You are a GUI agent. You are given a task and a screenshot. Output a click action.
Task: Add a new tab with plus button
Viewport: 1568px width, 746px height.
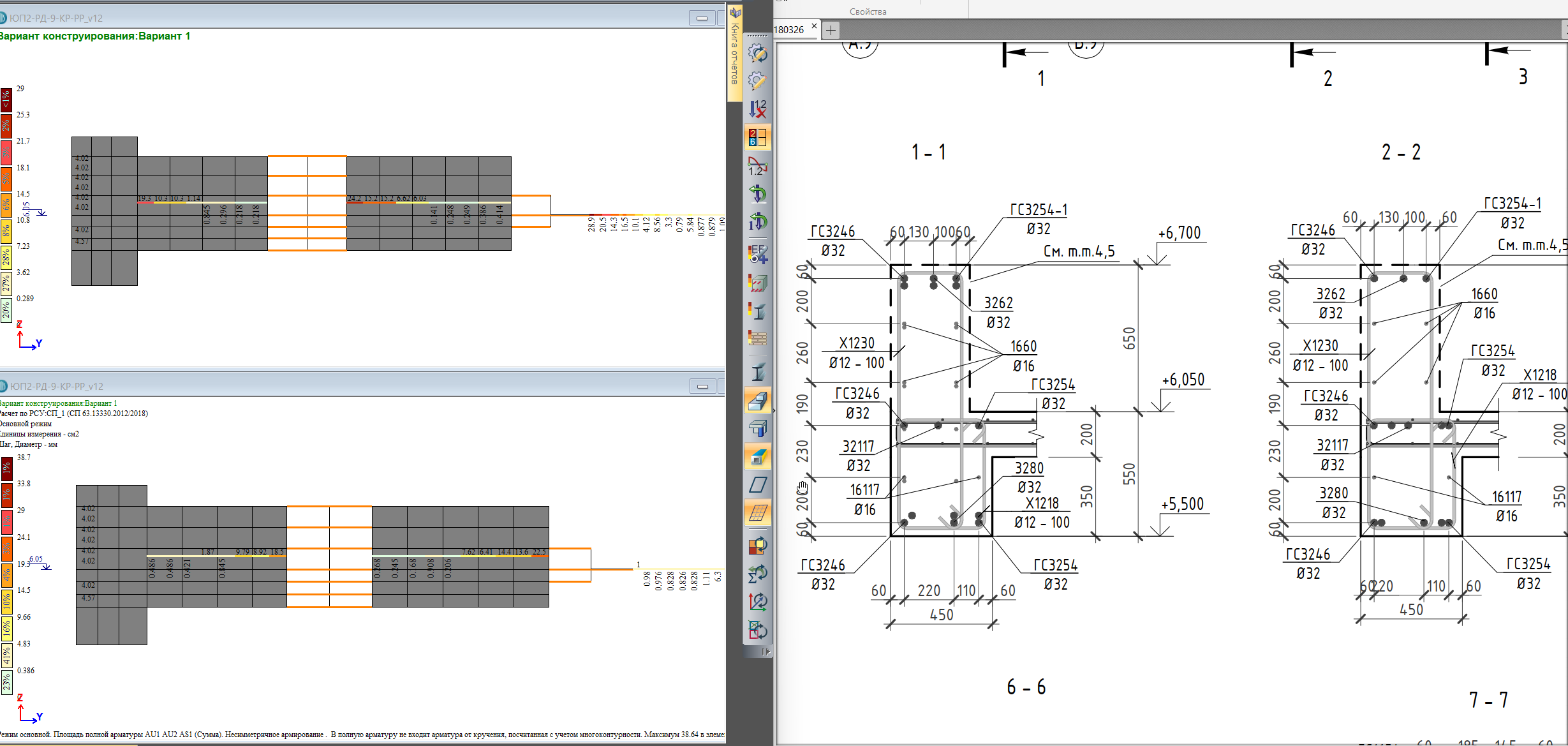tap(831, 30)
